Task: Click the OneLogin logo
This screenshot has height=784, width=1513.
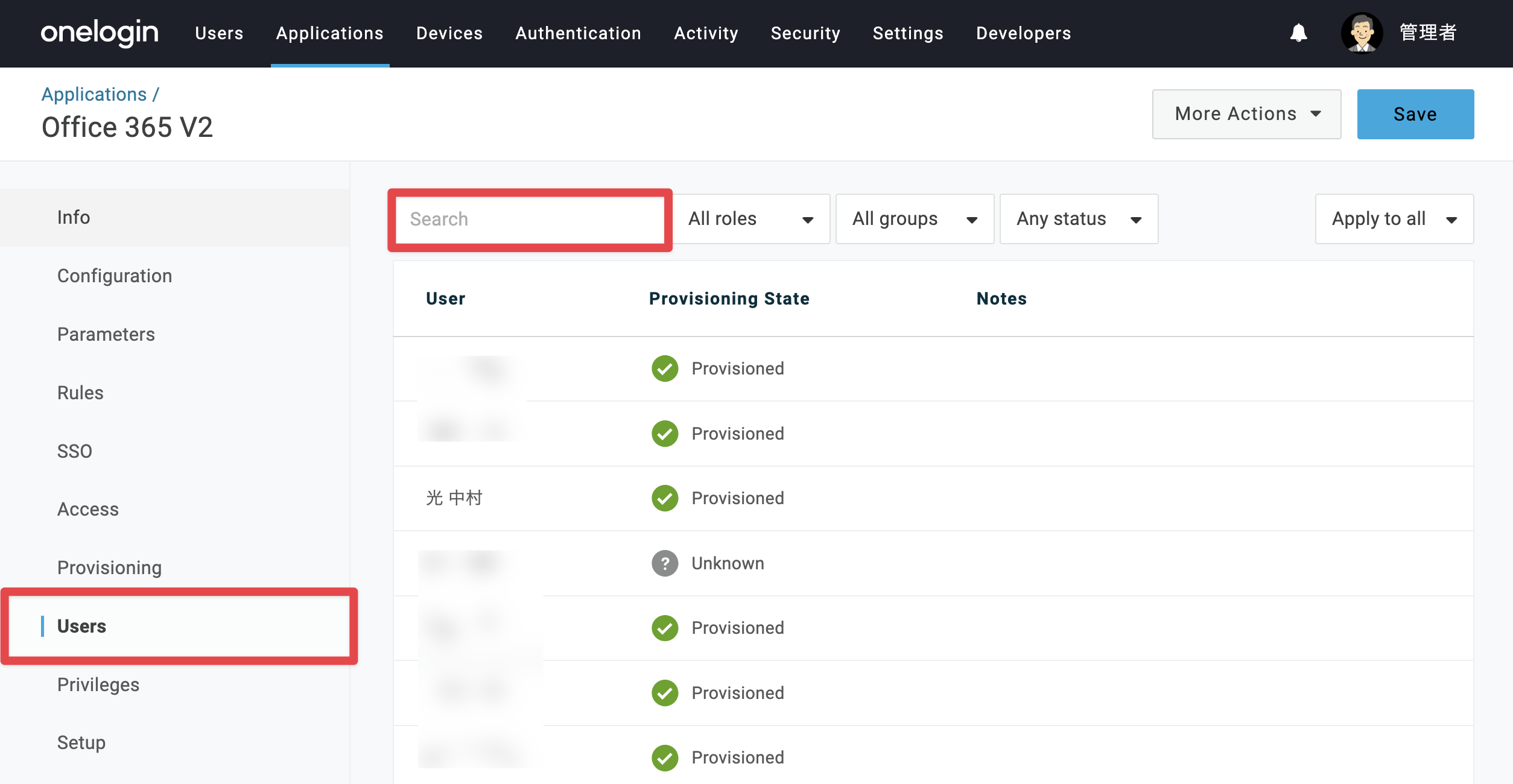Action: pyautogui.click(x=100, y=33)
